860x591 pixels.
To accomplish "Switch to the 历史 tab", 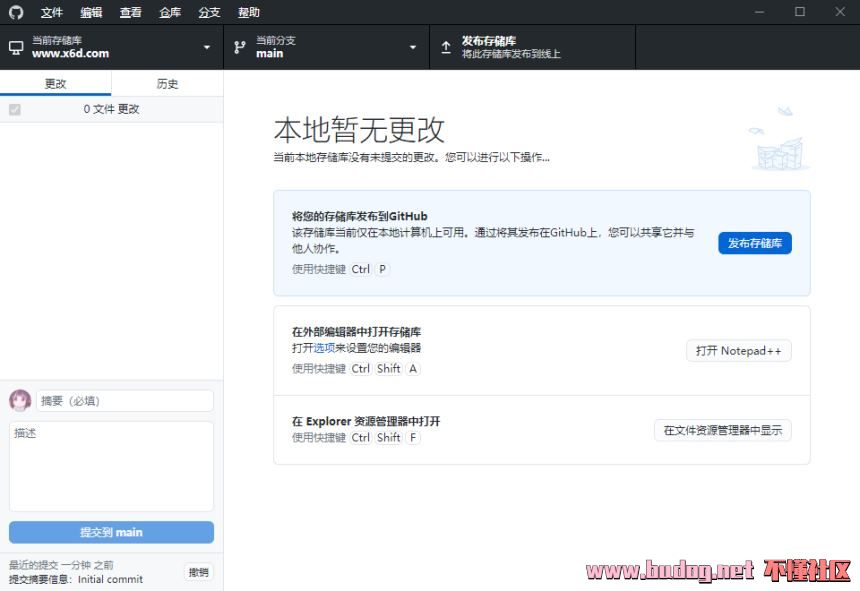I will (x=167, y=84).
